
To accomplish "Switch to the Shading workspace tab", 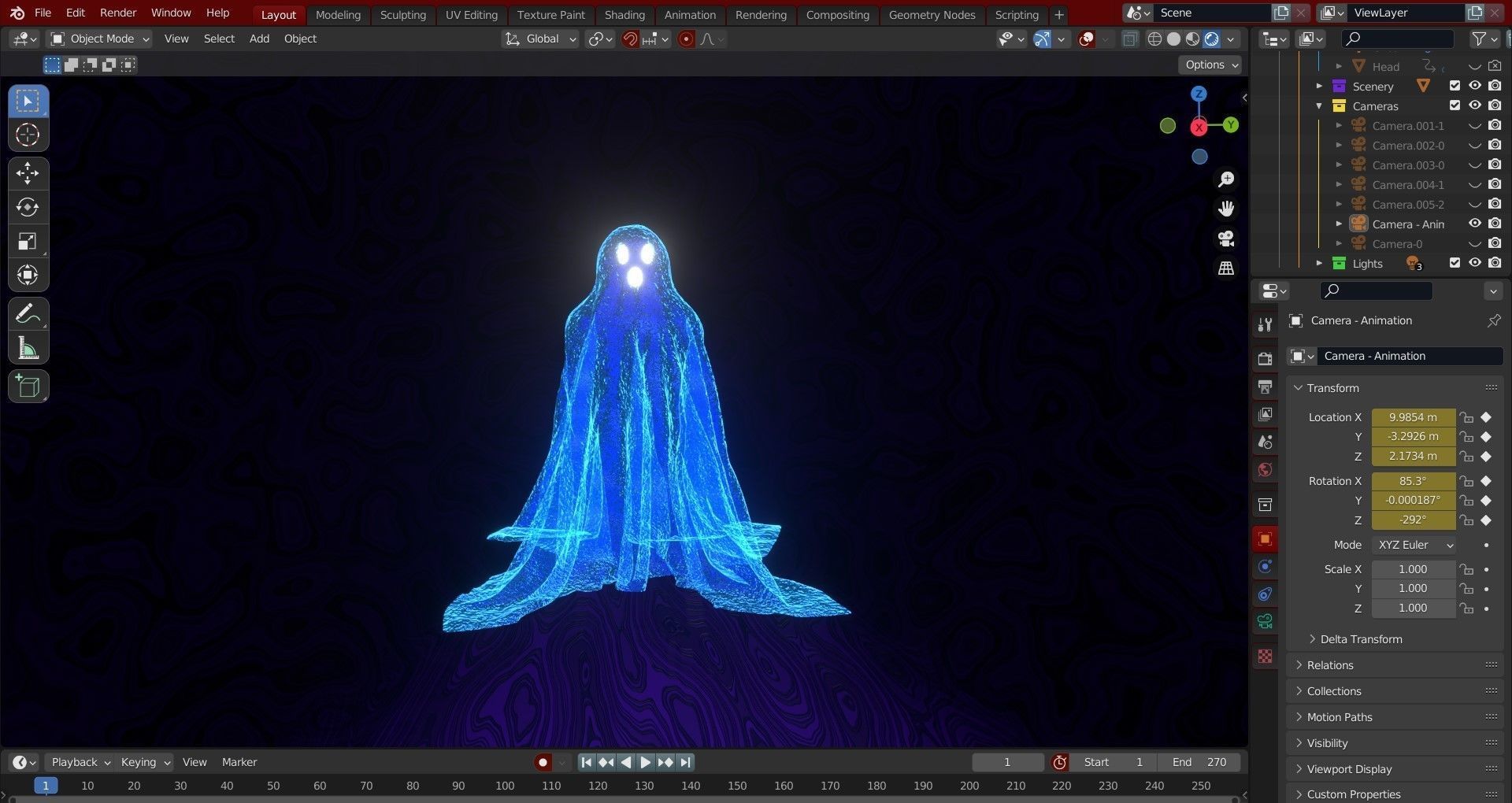I will [x=624, y=15].
